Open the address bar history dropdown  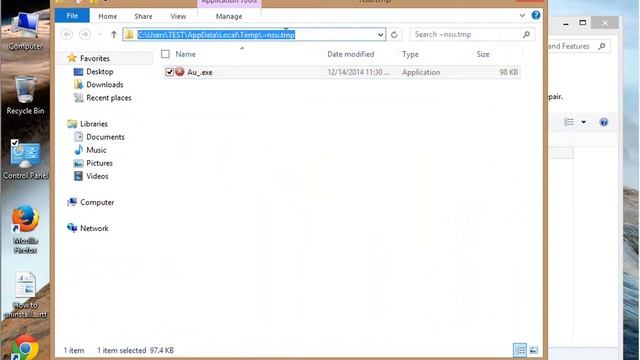(380, 35)
